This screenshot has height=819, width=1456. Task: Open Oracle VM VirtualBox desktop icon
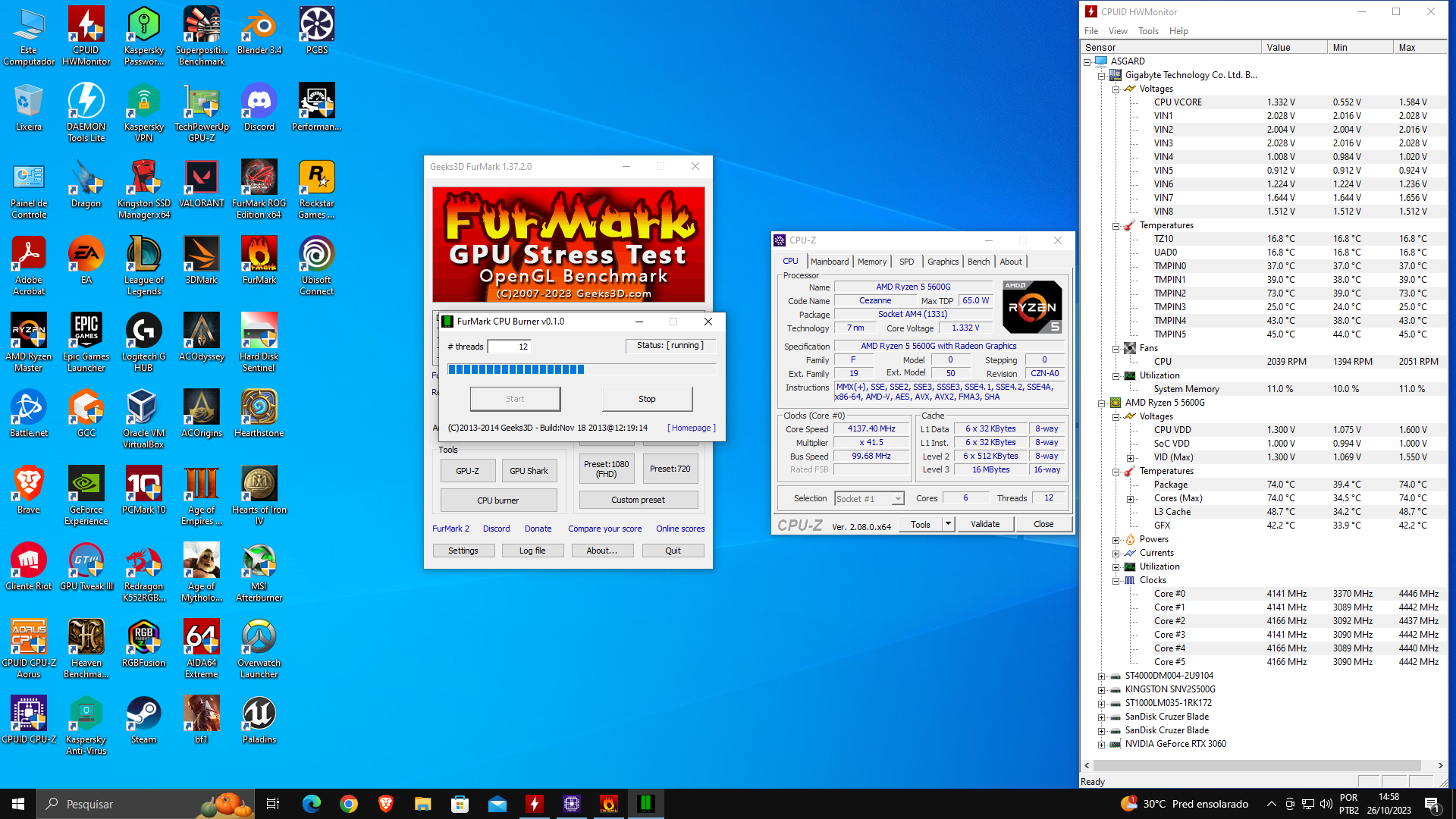(x=144, y=419)
